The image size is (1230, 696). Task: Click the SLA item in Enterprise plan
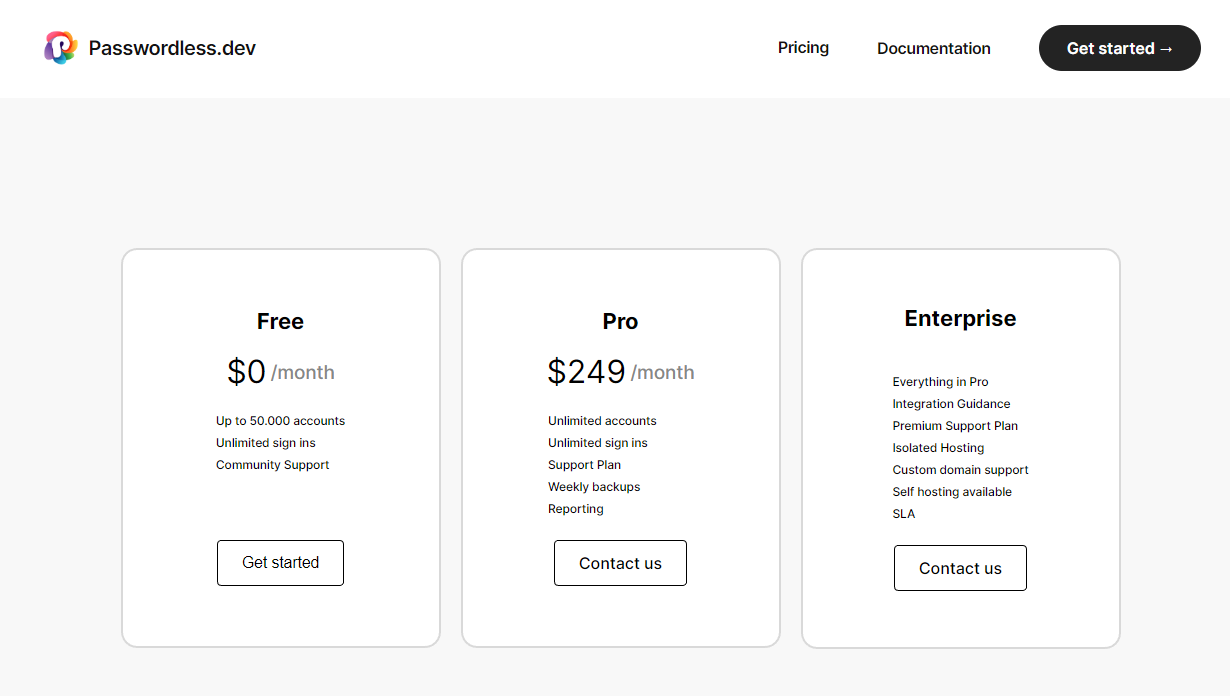click(904, 514)
